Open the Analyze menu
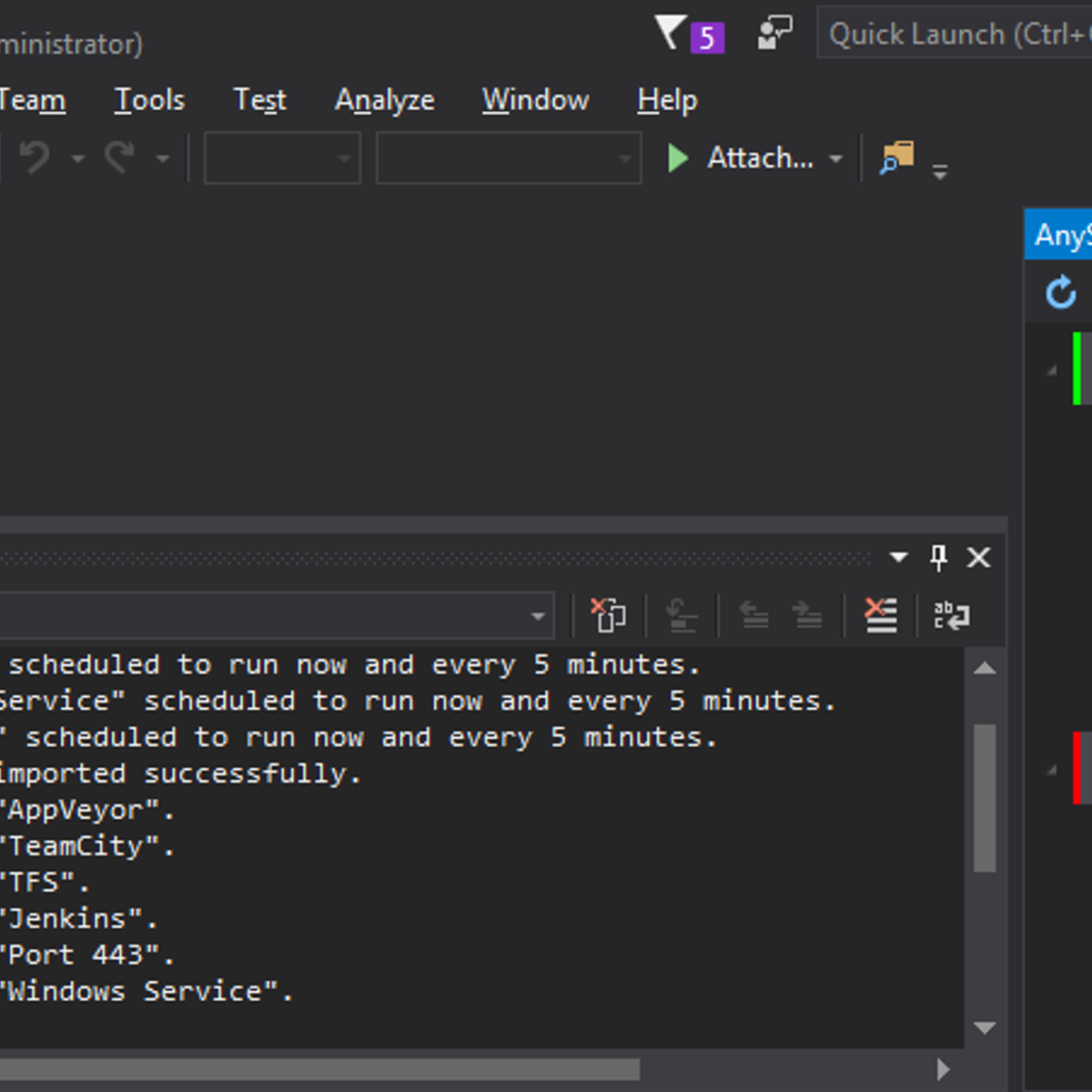 tap(384, 100)
